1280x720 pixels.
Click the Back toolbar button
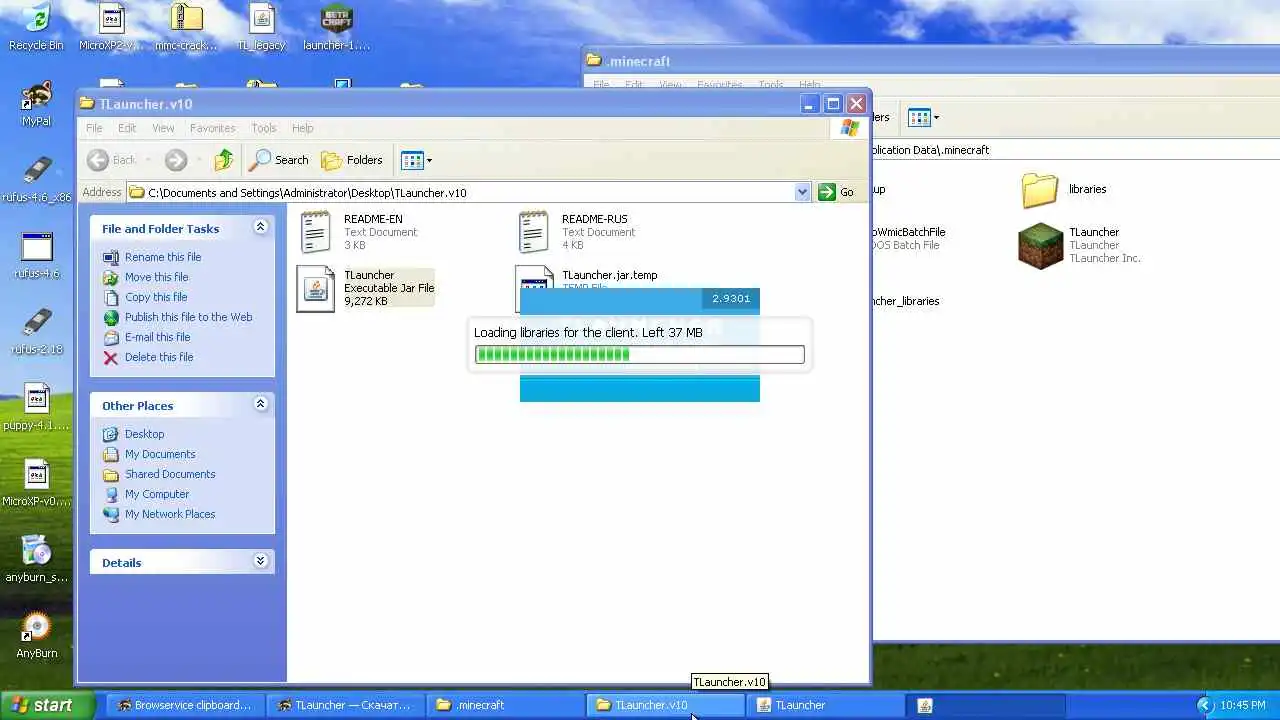click(111, 160)
